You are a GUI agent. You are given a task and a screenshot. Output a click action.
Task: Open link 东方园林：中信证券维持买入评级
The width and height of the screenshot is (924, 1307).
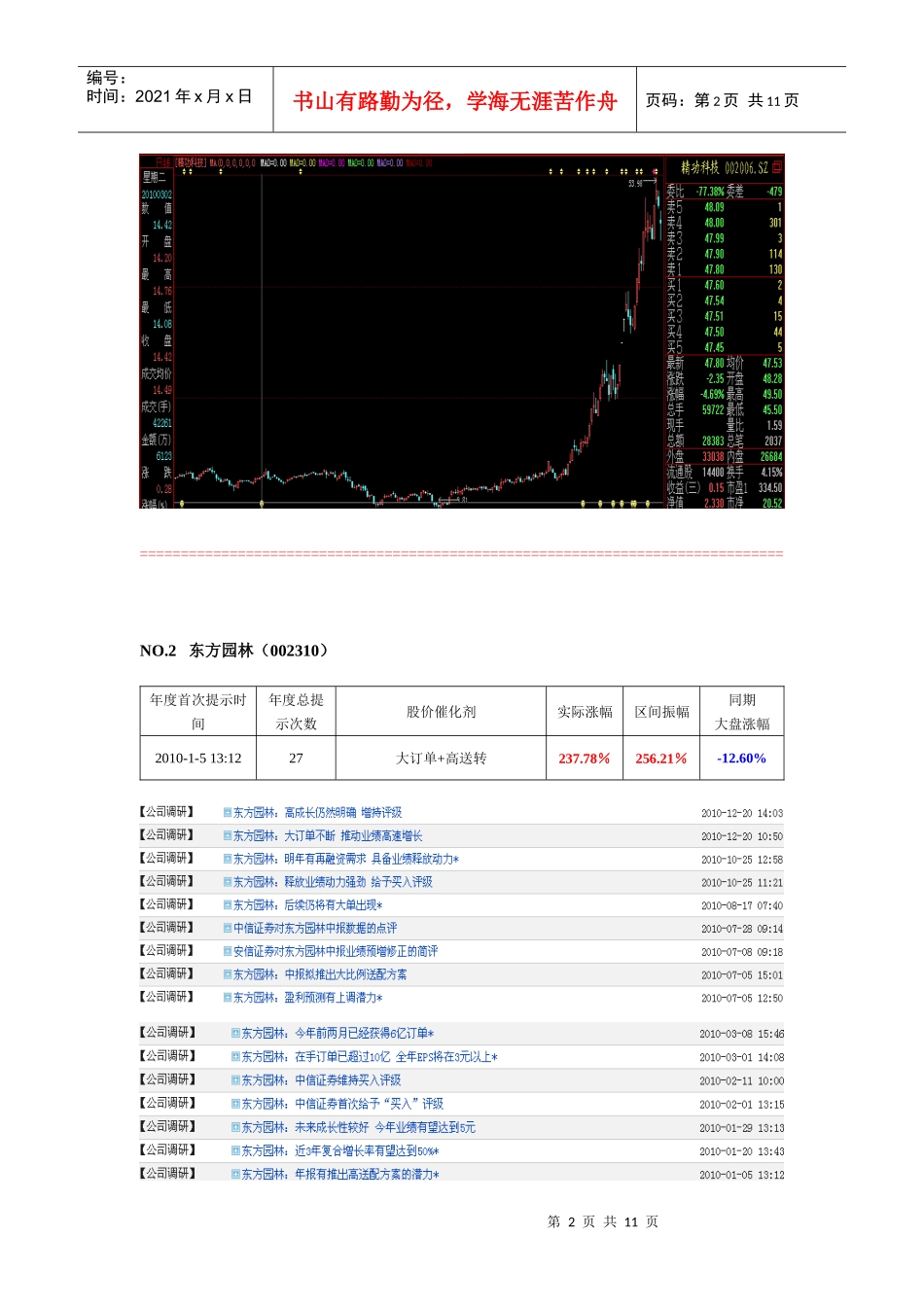tap(321, 1080)
